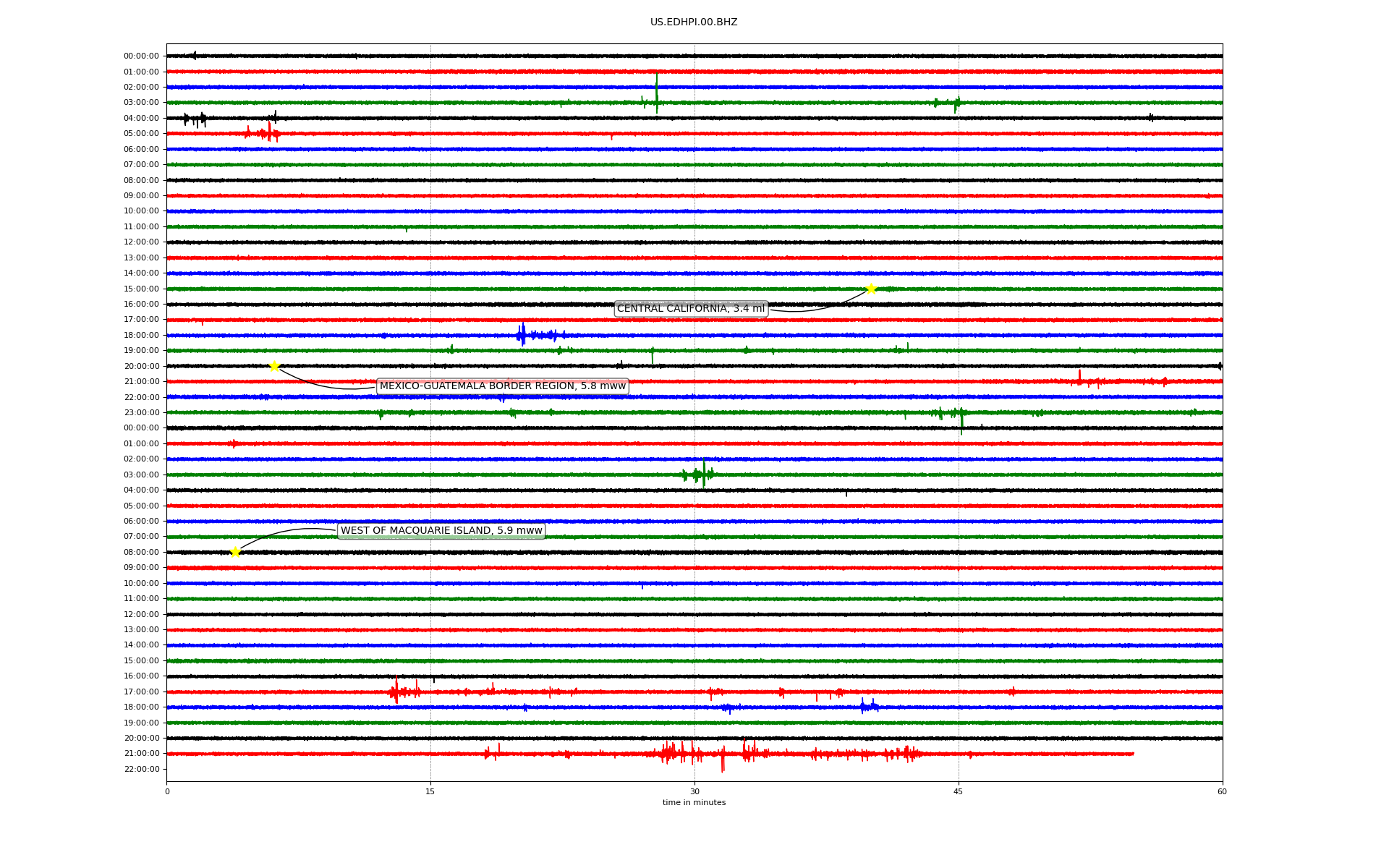The width and height of the screenshot is (1389, 868).
Task: Click the first 00:00:00 row label
Action: click(140, 56)
